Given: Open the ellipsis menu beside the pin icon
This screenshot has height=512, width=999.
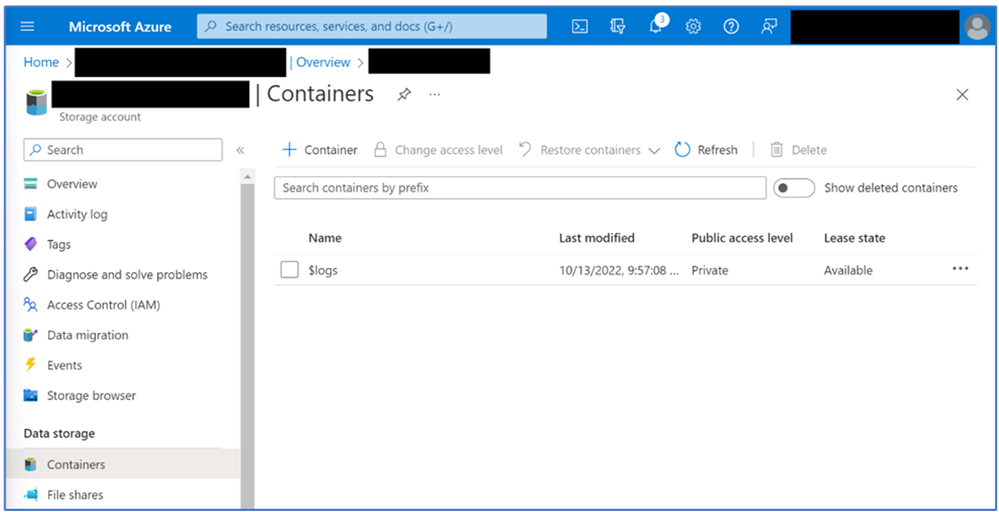Looking at the screenshot, I should point(435,95).
